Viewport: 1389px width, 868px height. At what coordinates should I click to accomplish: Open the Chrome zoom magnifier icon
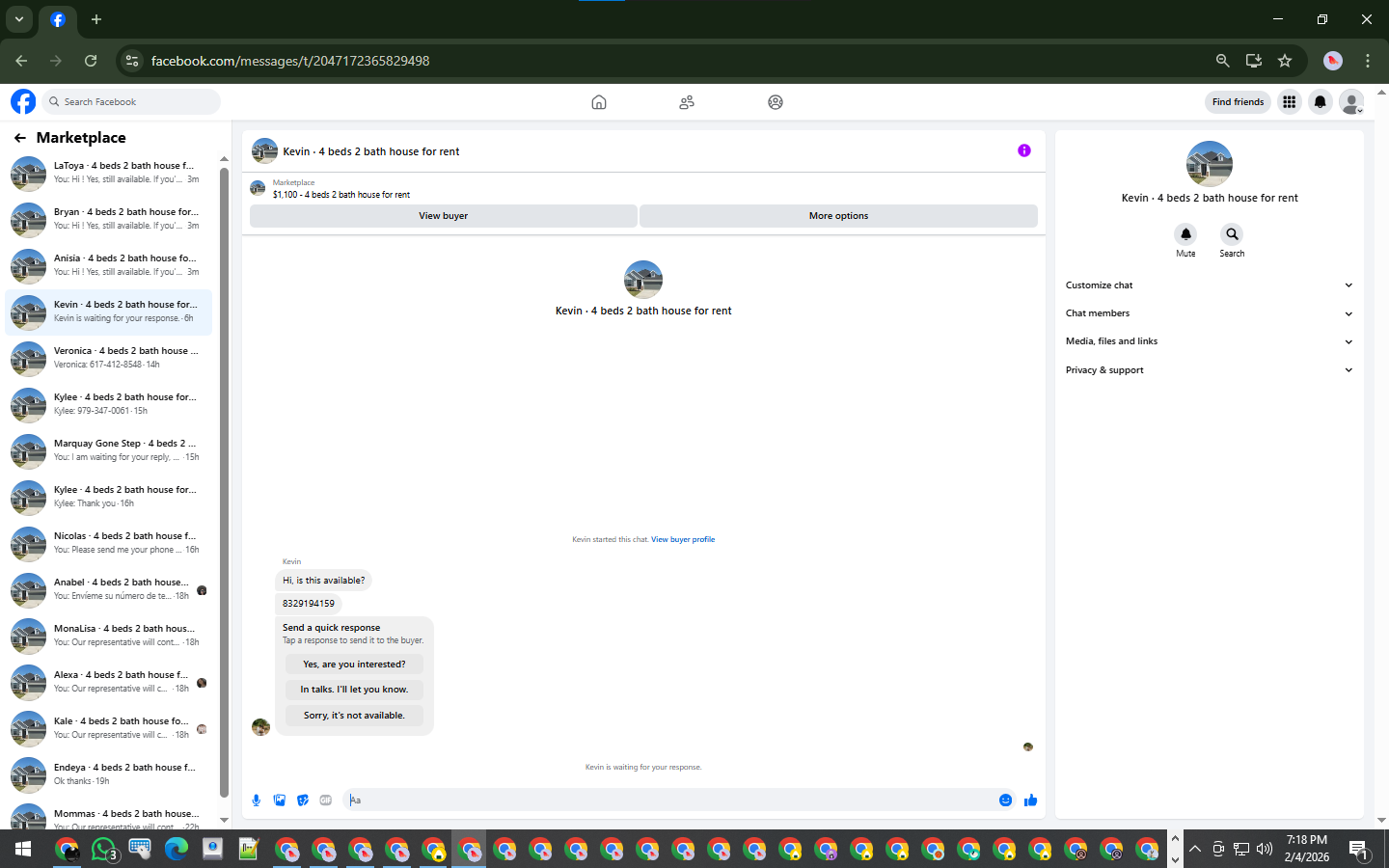click(x=1223, y=61)
